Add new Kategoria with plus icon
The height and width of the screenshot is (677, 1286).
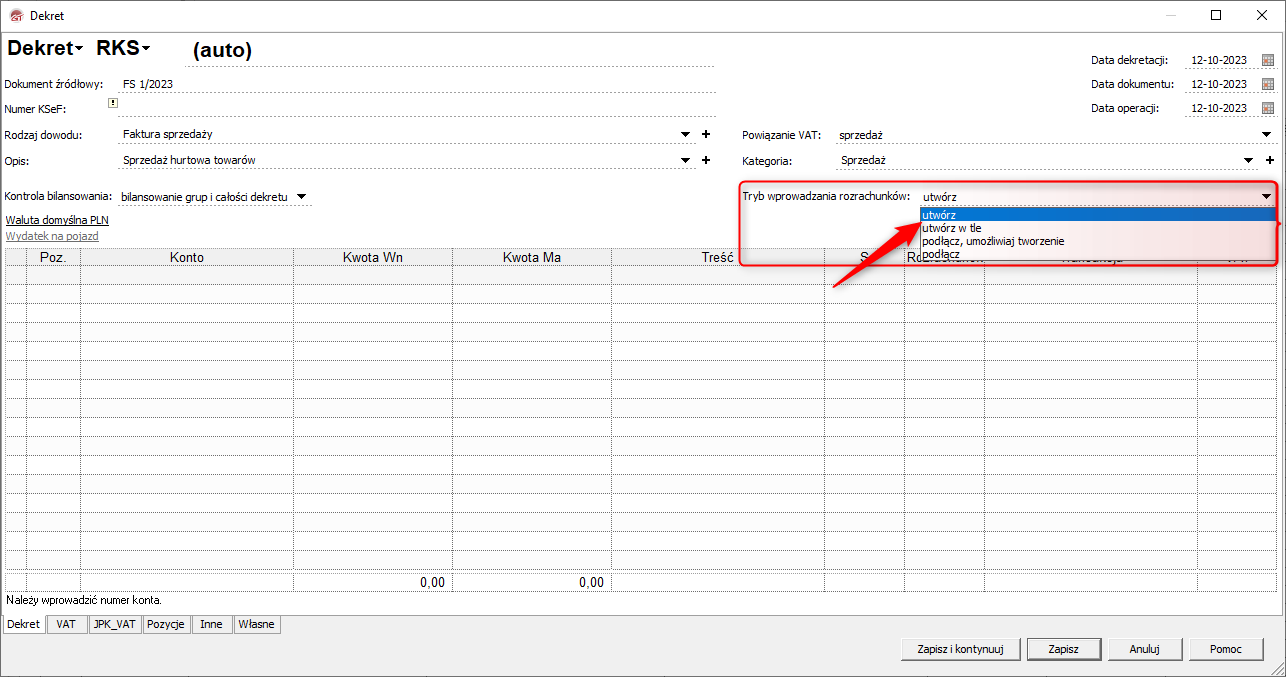click(x=1270, y=160)
